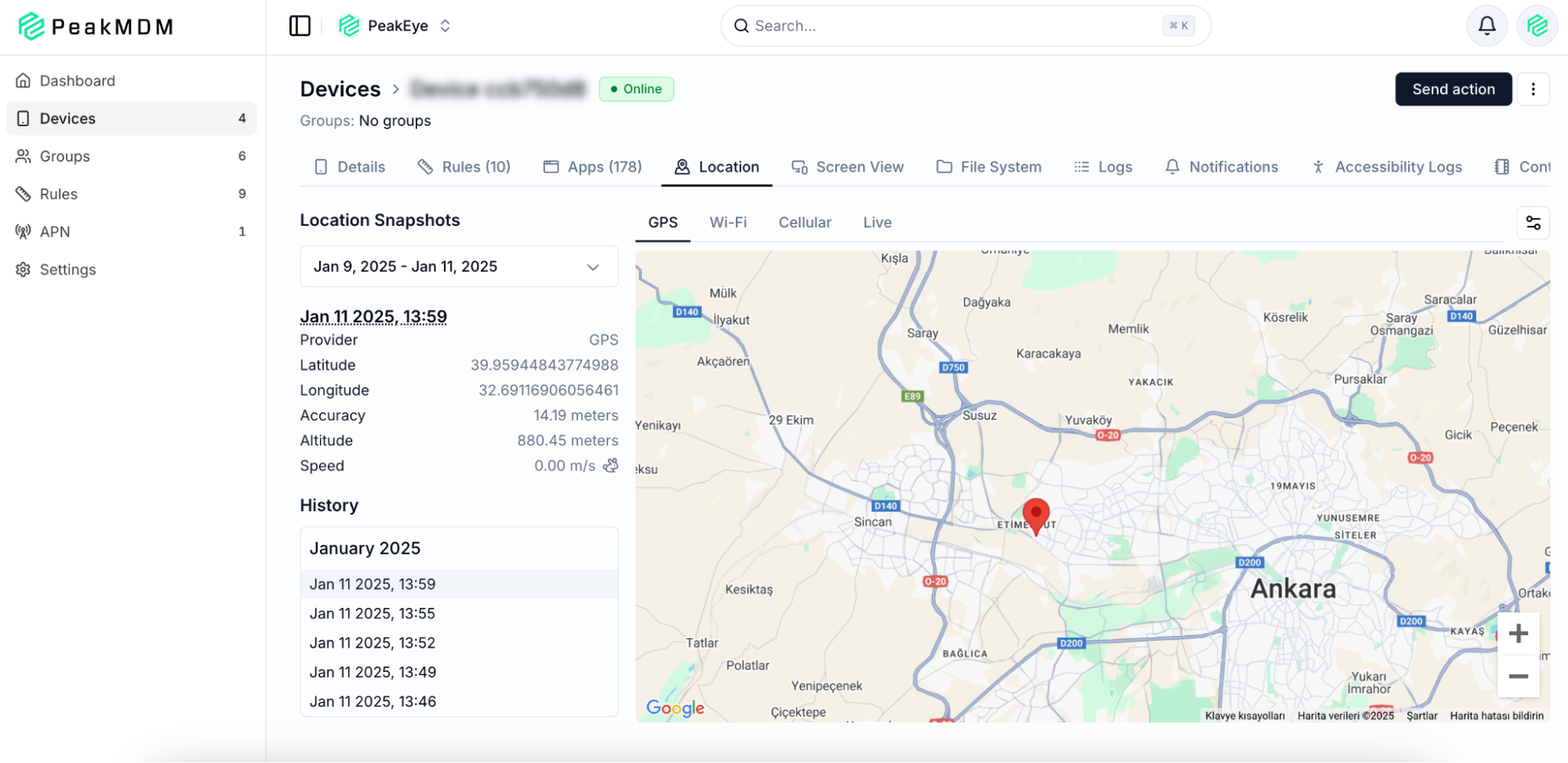Image resolution: width=1568 pixels, height=763 pixels.
Task: Switch to Live location tab
Action: coord(877,223)
